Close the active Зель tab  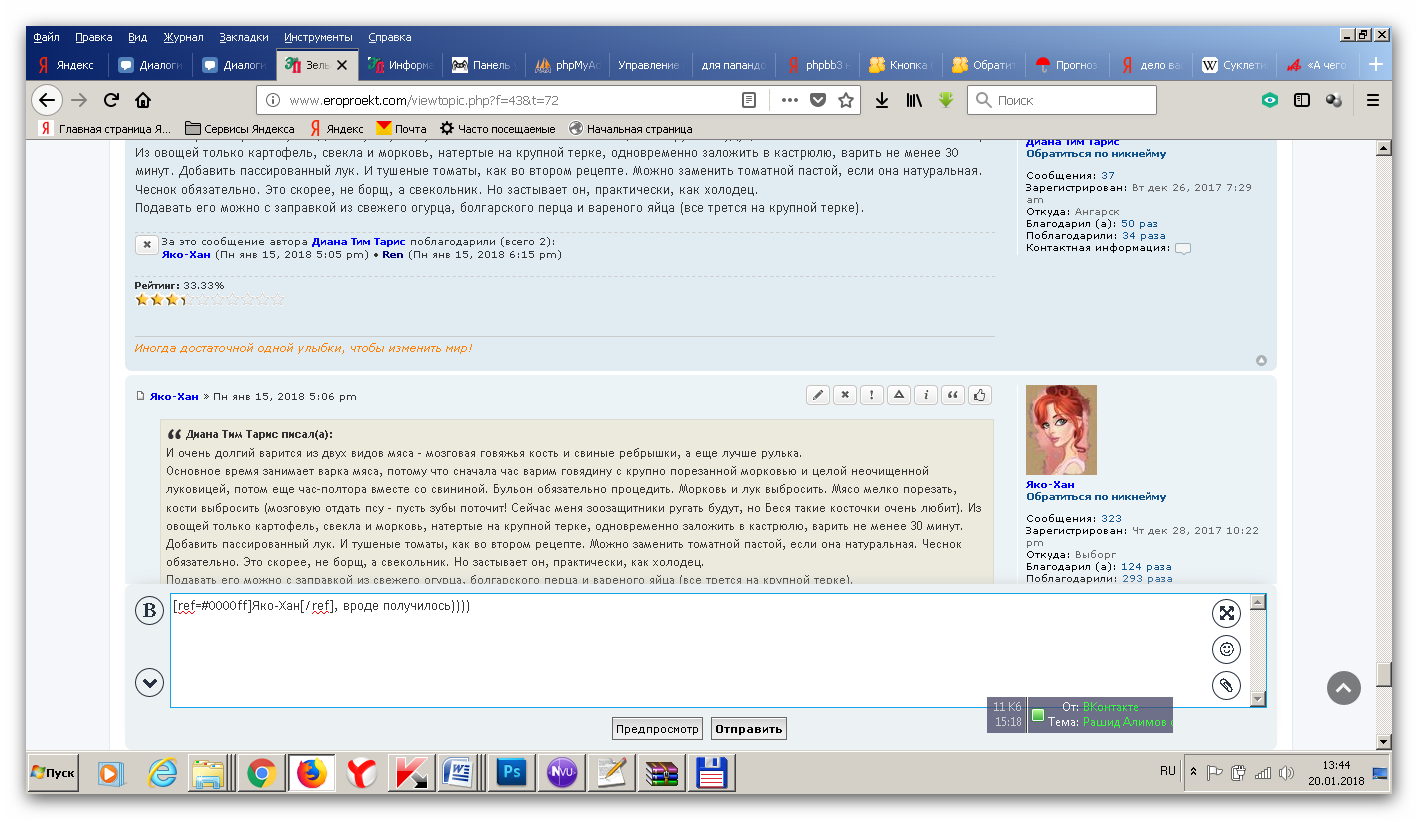tap(342, 65)
